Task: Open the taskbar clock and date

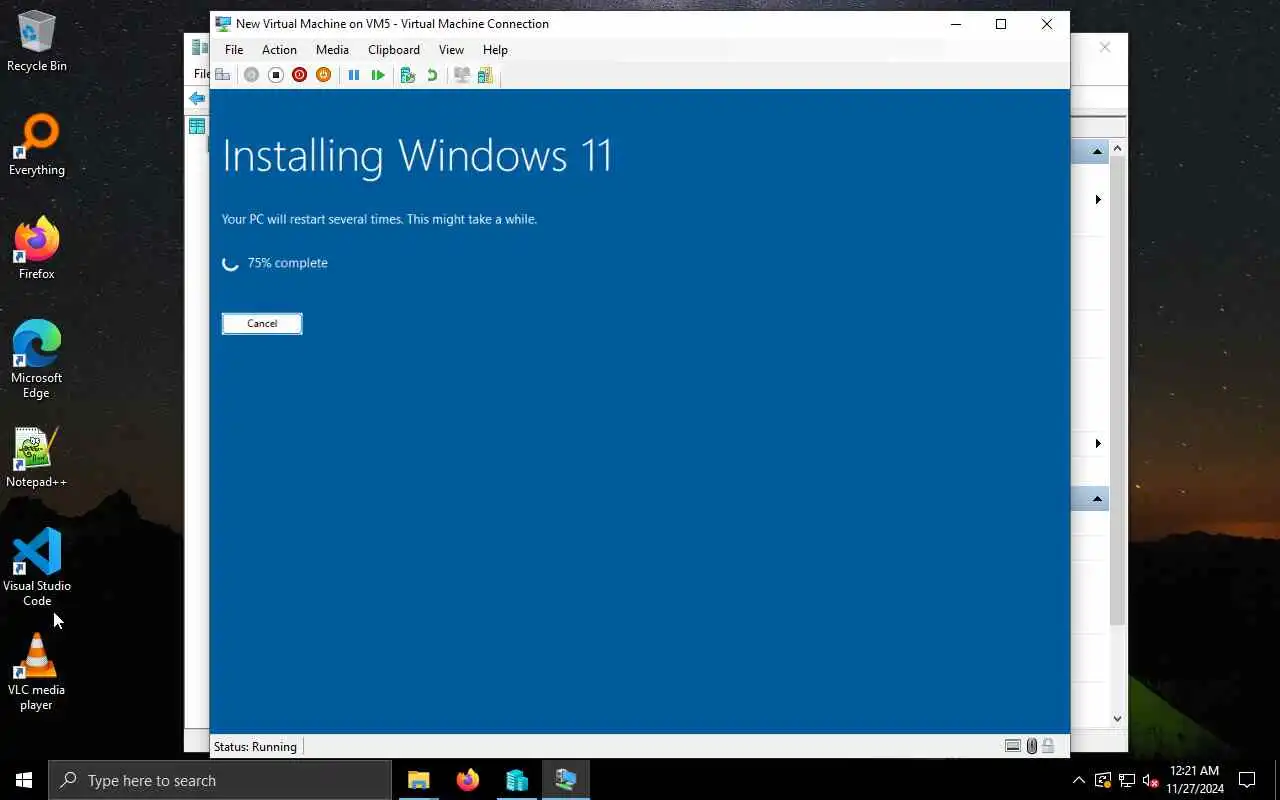Action: pyautogui.click(x=1194, y=780)
